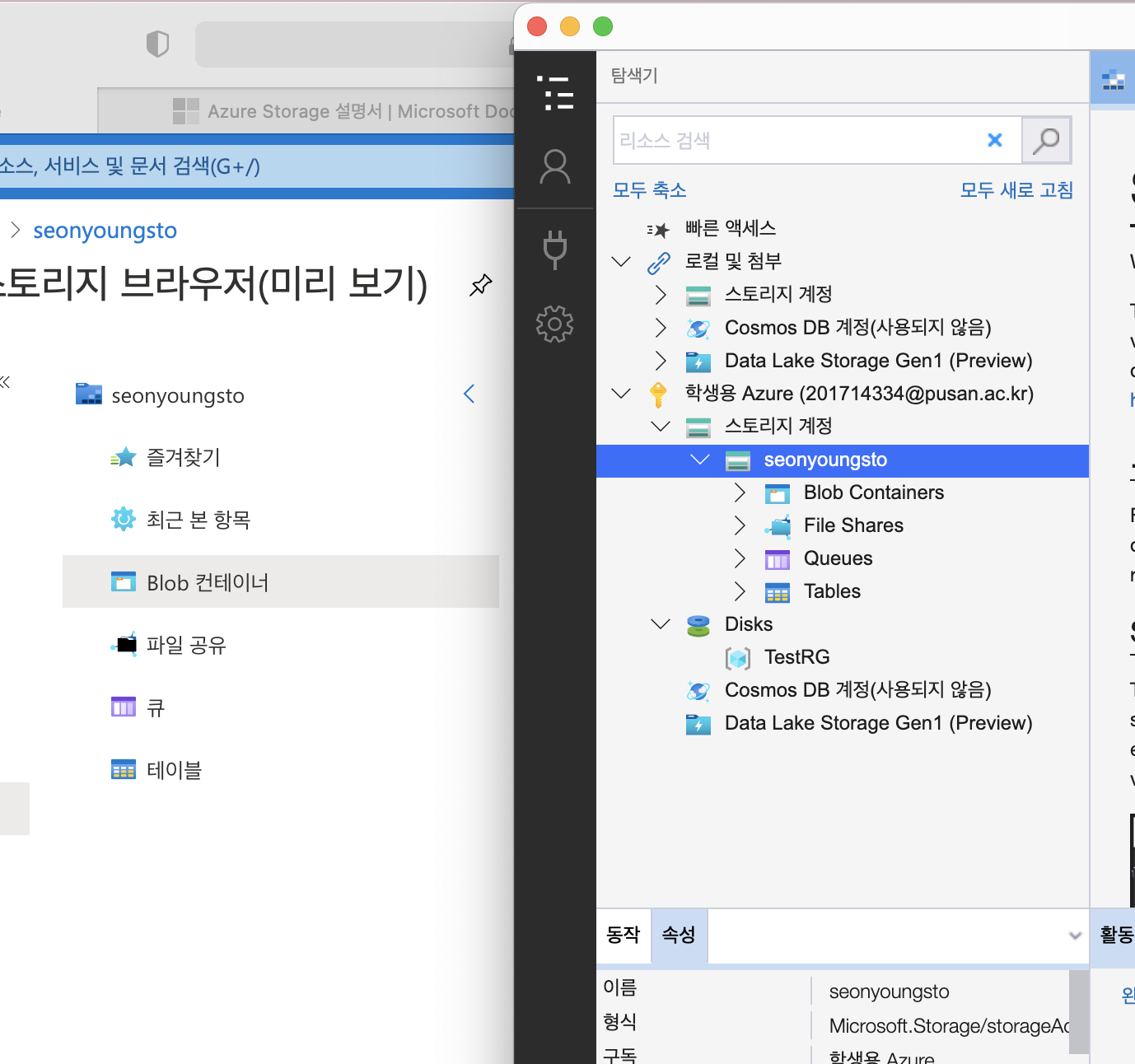Image resolution: width=1135 pixels, height=1064 pixels.
Task: Click 모두 새로 고침 (Refresh all) link
Action: coord(1016,190)
